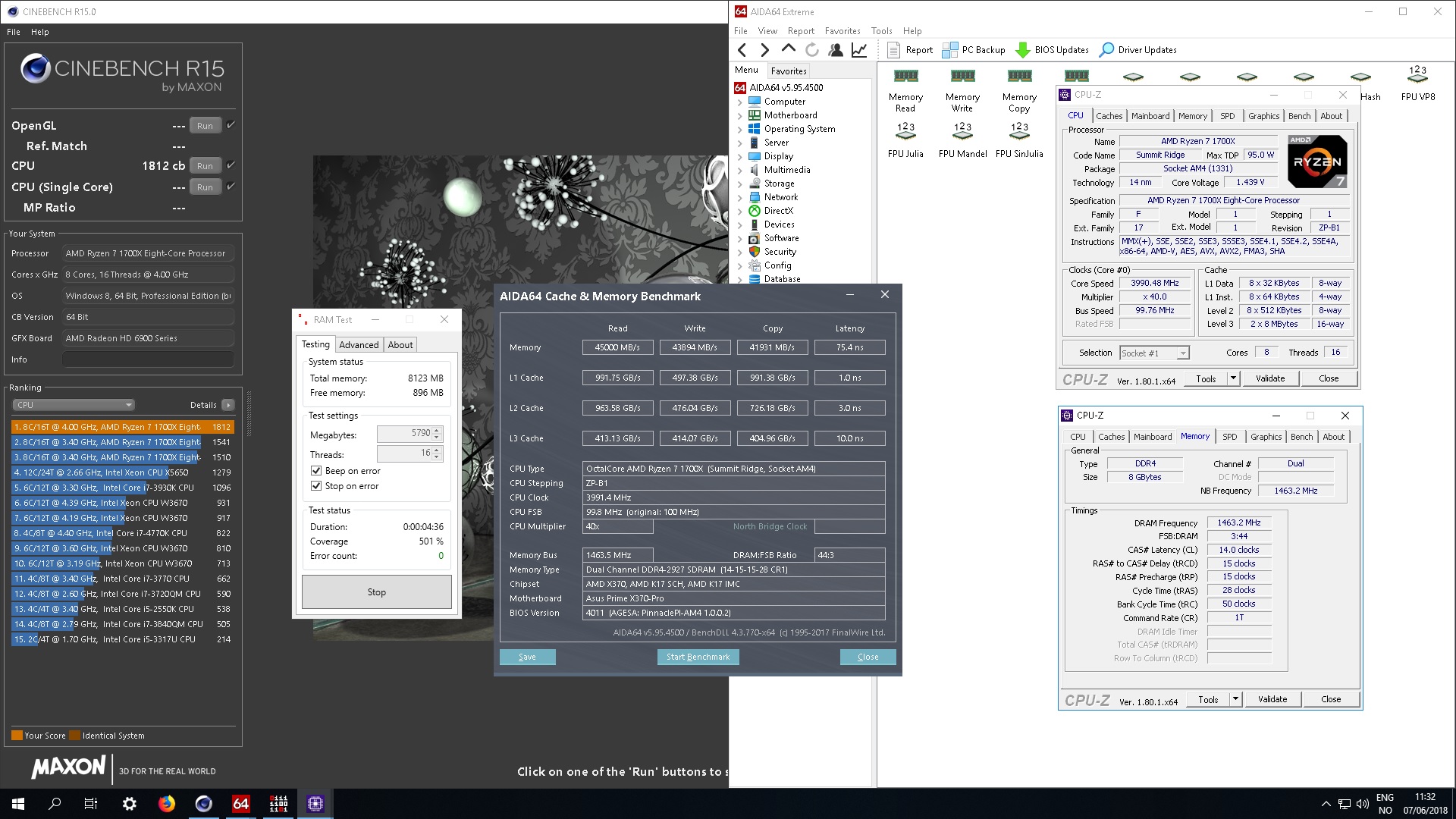Viewport: 1456px width, 819px height.
Task: Toggle CPU test checkmark in Cinebench
Action: click(x=231, y=165)
